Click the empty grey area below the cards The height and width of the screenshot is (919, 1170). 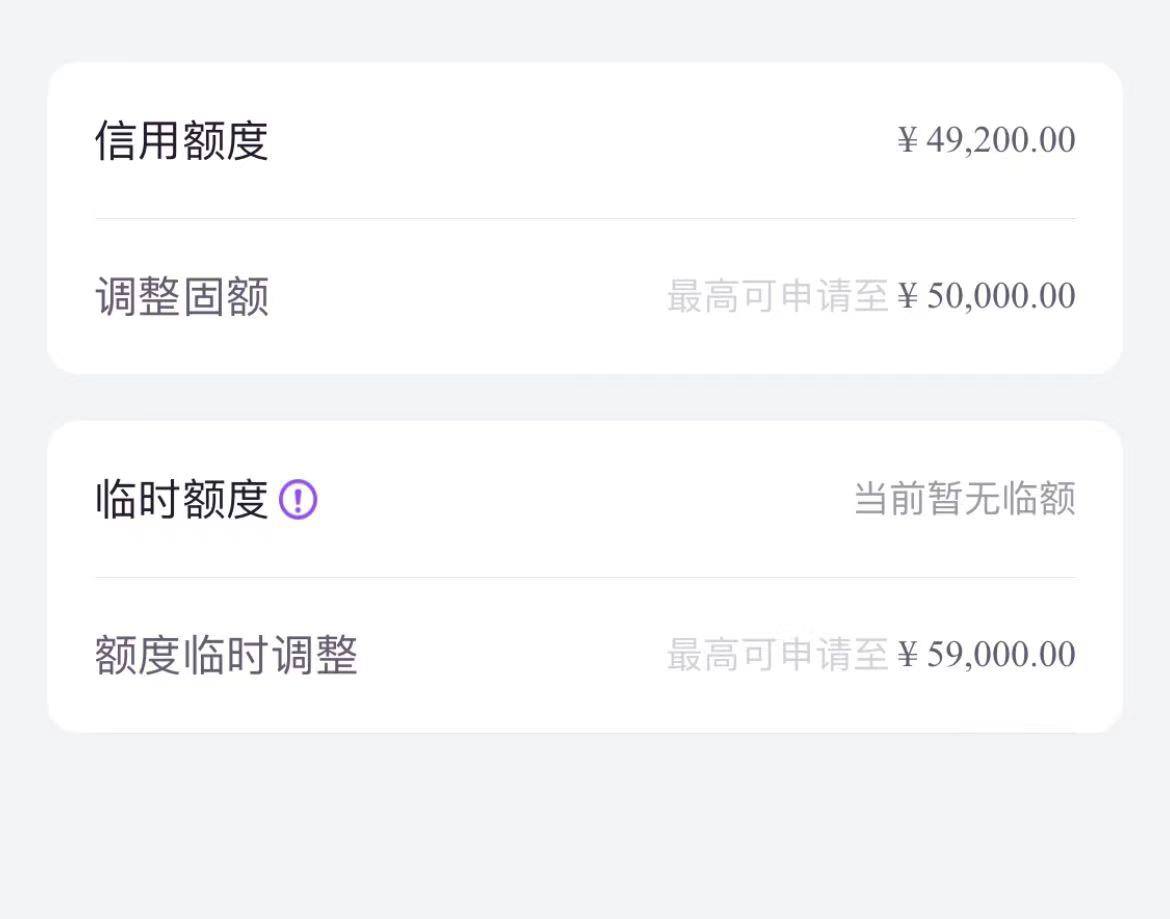(x=585, y=826)
